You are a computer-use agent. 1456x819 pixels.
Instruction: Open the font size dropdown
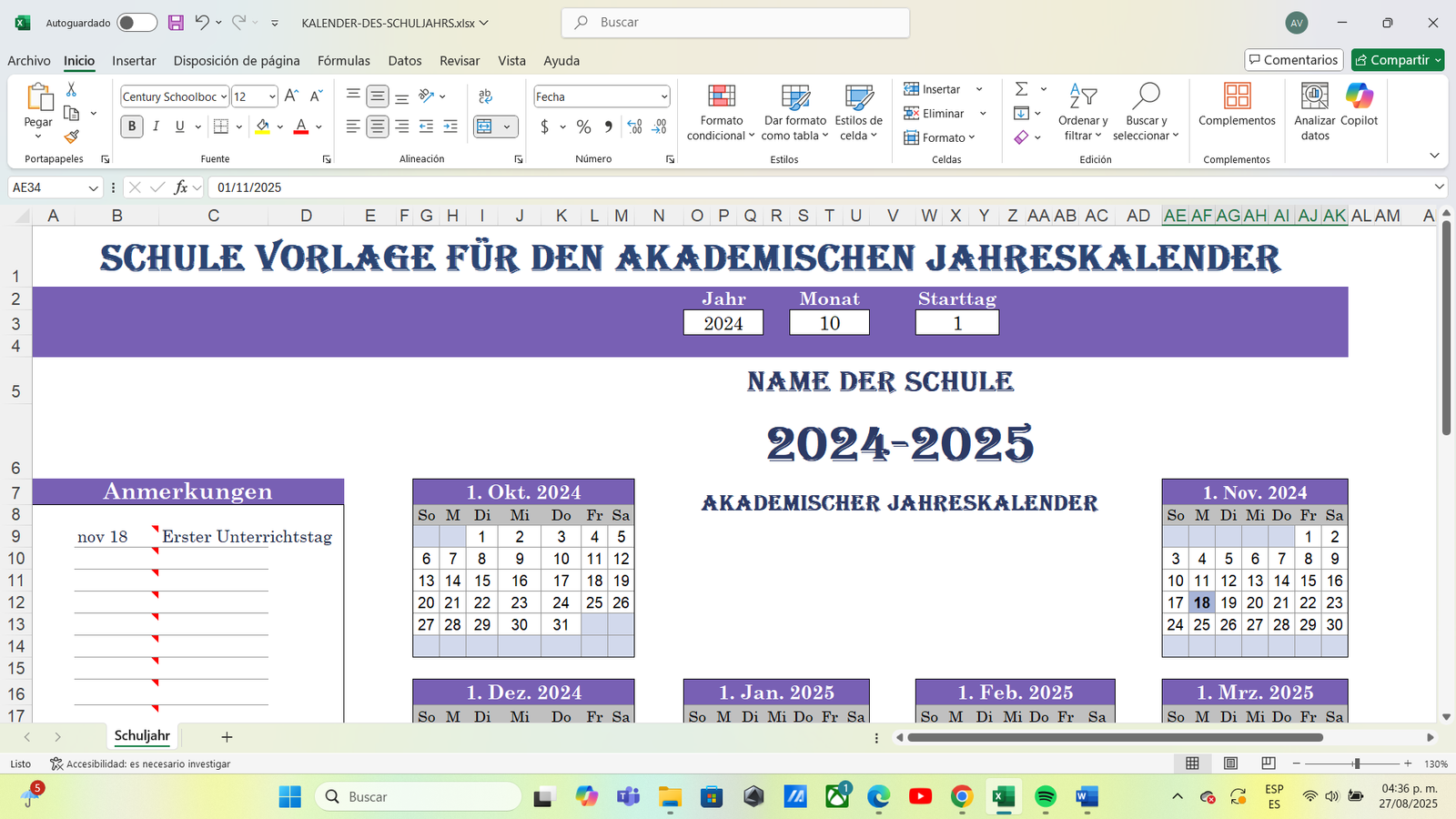click(x=272, y=96)
